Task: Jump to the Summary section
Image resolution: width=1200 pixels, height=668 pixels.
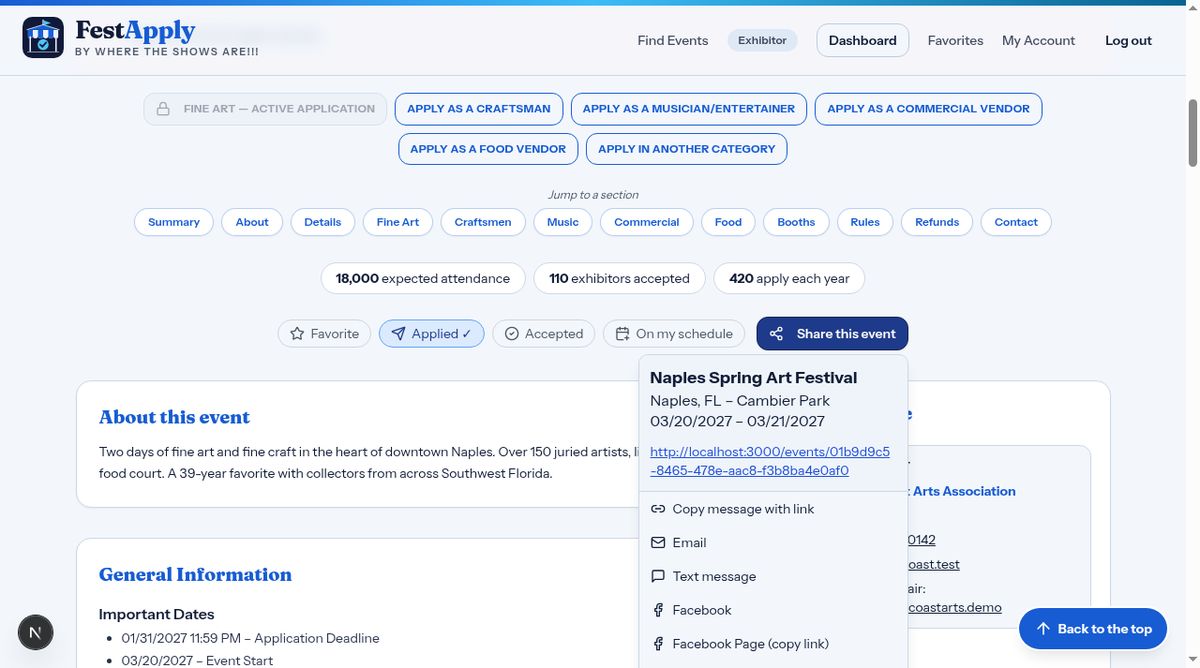Action: (x=174, y=222)
